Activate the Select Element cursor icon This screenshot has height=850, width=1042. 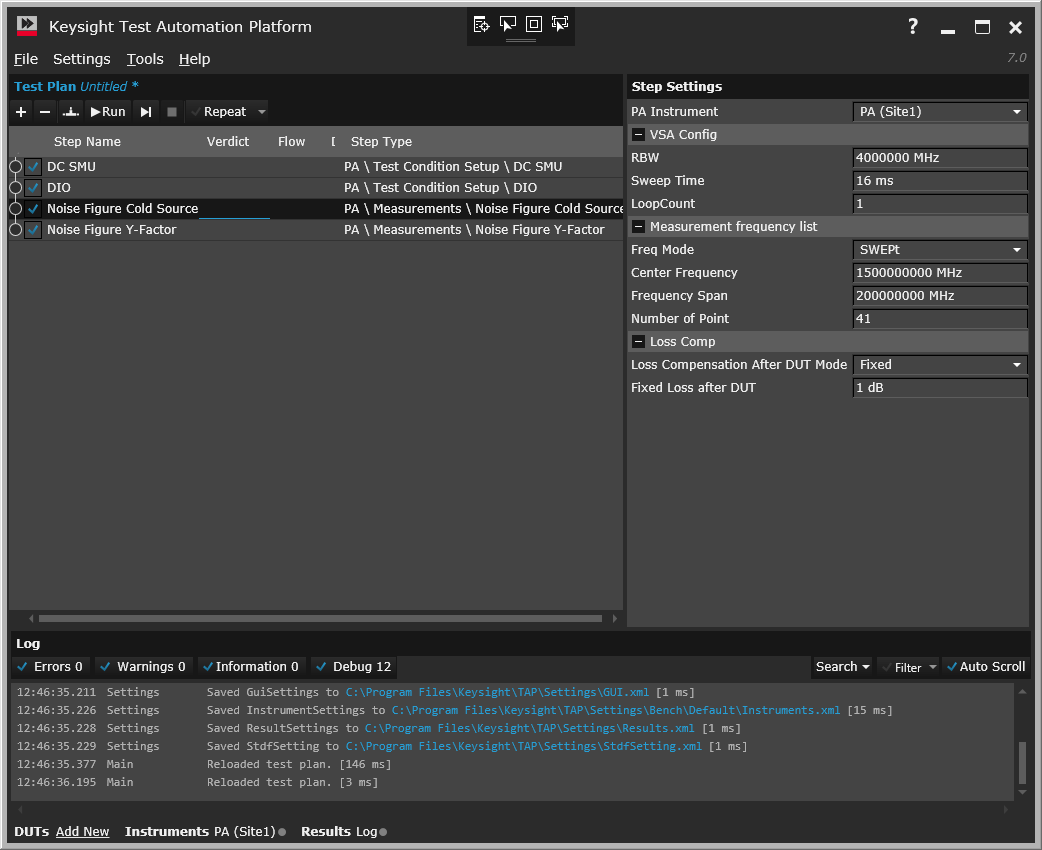point(508,25)
